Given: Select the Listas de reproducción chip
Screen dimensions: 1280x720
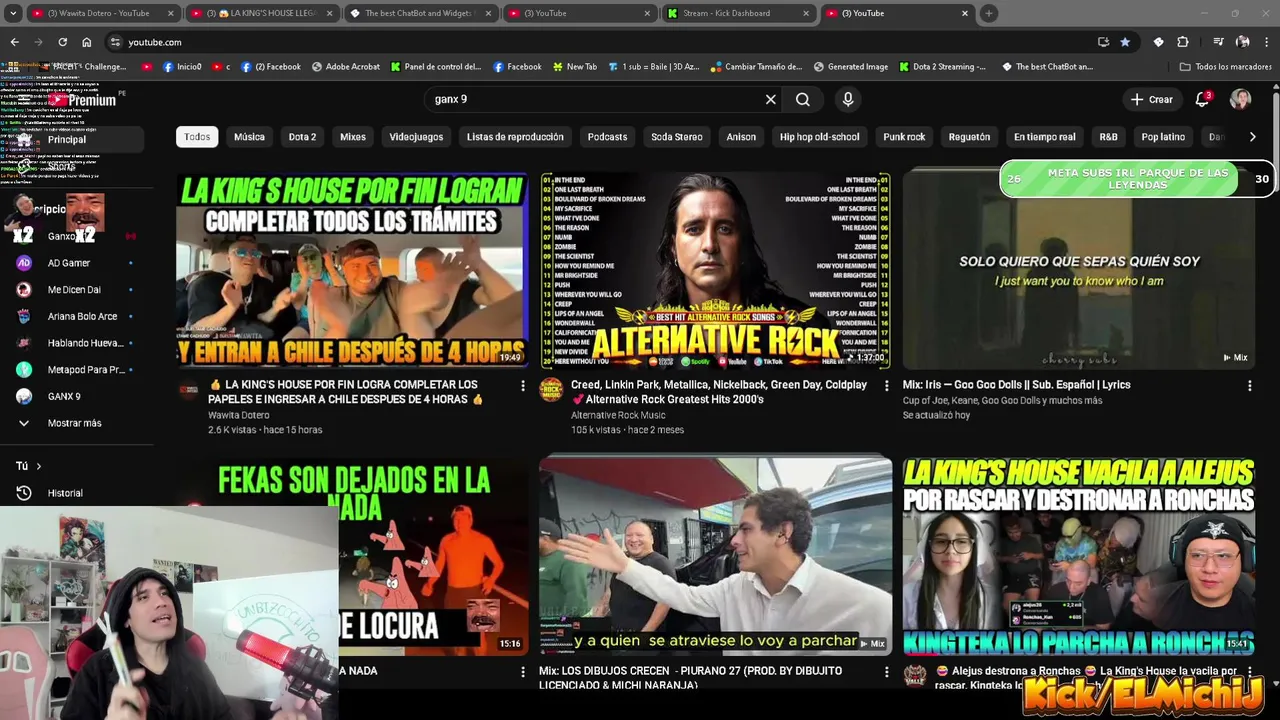Looking at the screenshot, I should coord(515,137).
